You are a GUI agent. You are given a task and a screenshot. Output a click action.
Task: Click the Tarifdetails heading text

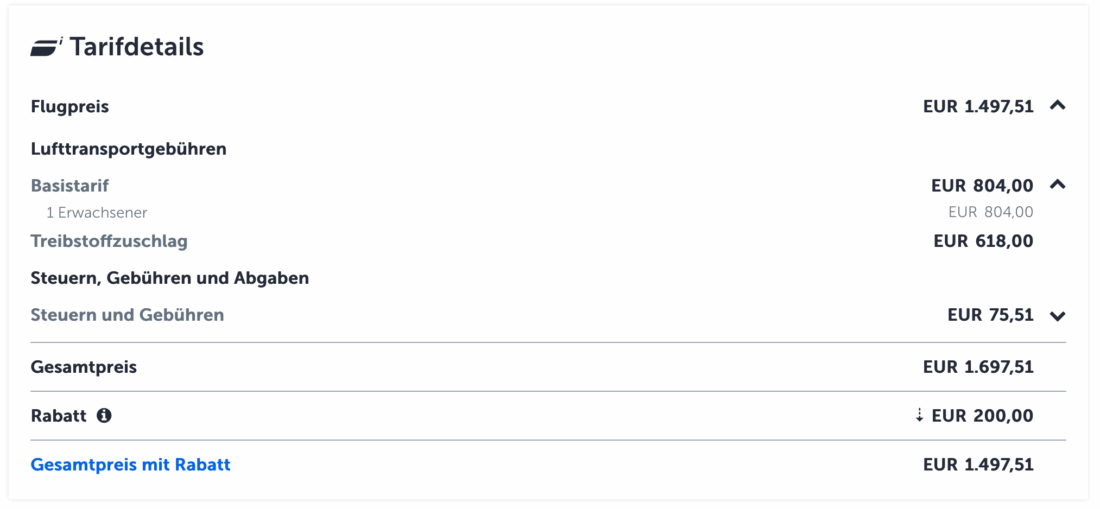(136, 47)
